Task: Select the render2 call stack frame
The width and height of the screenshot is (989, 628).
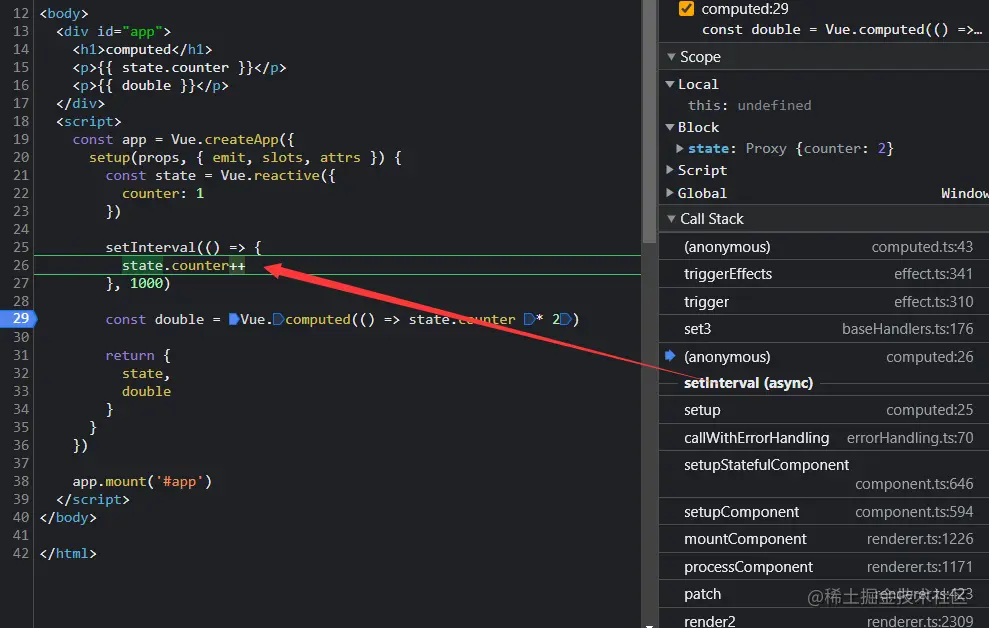Action: [824, 620]
